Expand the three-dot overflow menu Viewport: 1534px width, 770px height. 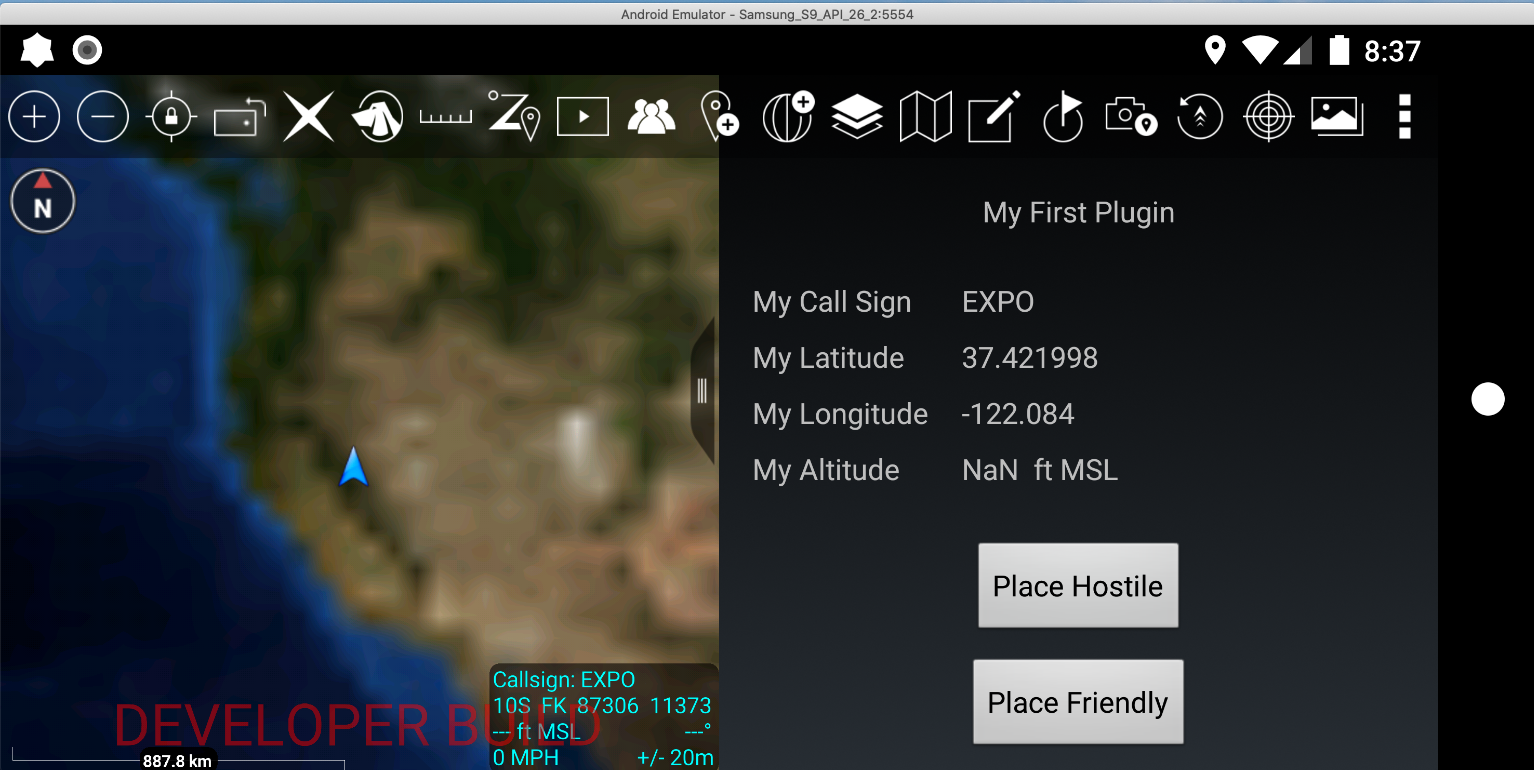click(x=1405, y=117)
